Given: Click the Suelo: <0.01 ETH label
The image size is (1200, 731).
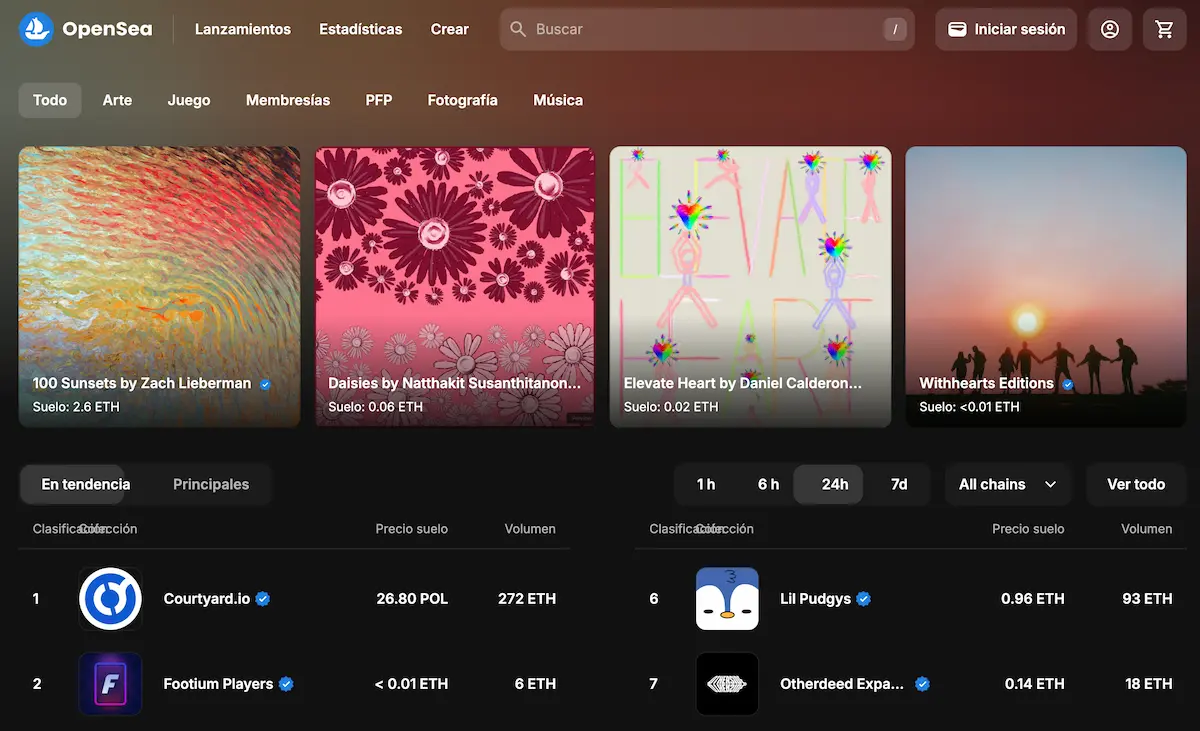Looking at the screenshot, I should (970, 407).
